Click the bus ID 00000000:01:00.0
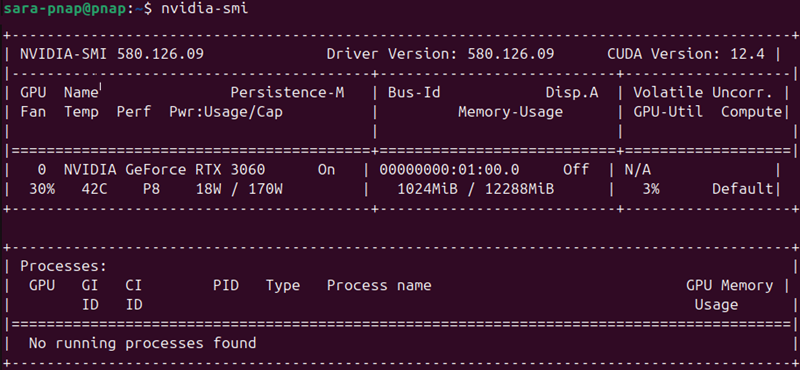The width and height of the screenshot is (800, 370). pyautogui.click(x=449, y=169)
